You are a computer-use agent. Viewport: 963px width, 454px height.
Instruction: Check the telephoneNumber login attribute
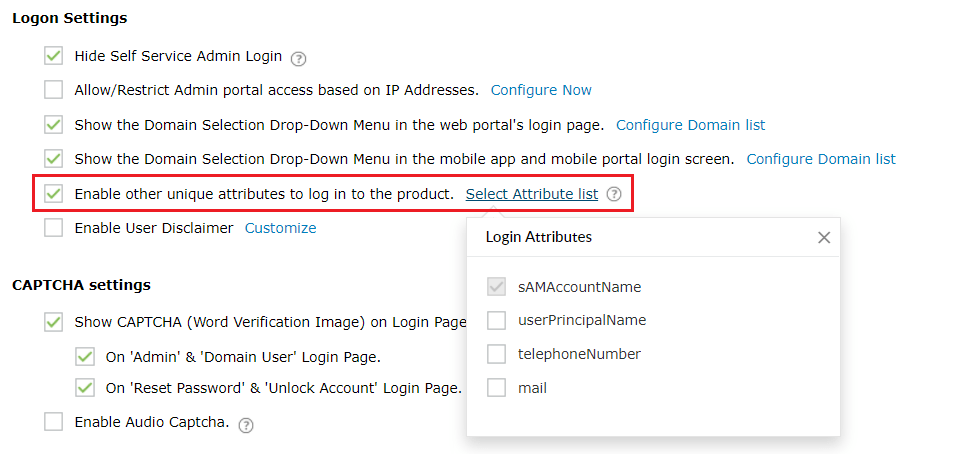[x=496, y=354]
